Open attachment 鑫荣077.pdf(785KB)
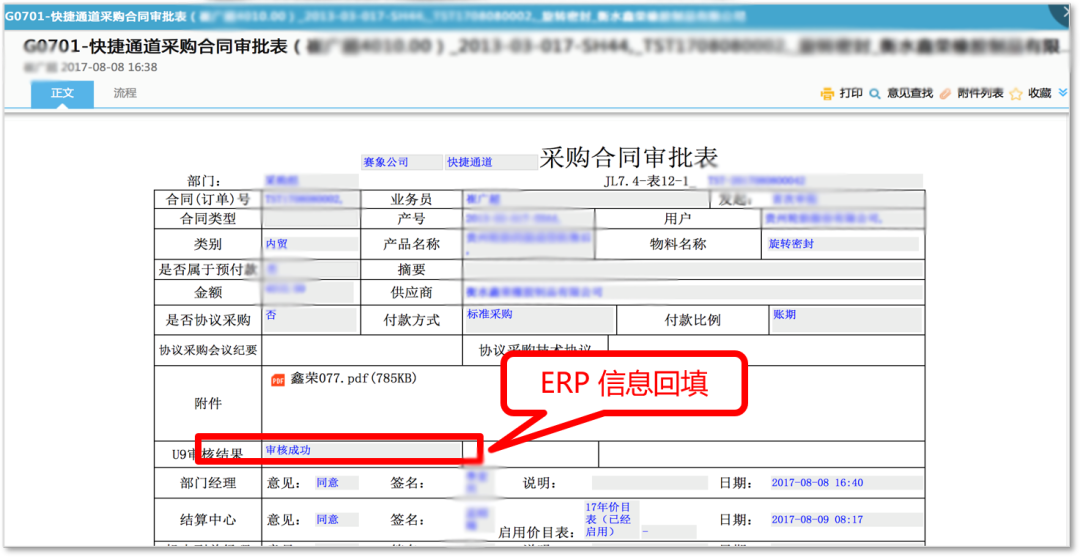The width and height of the screenshot is (1080, 557). [x=353, y=378]
